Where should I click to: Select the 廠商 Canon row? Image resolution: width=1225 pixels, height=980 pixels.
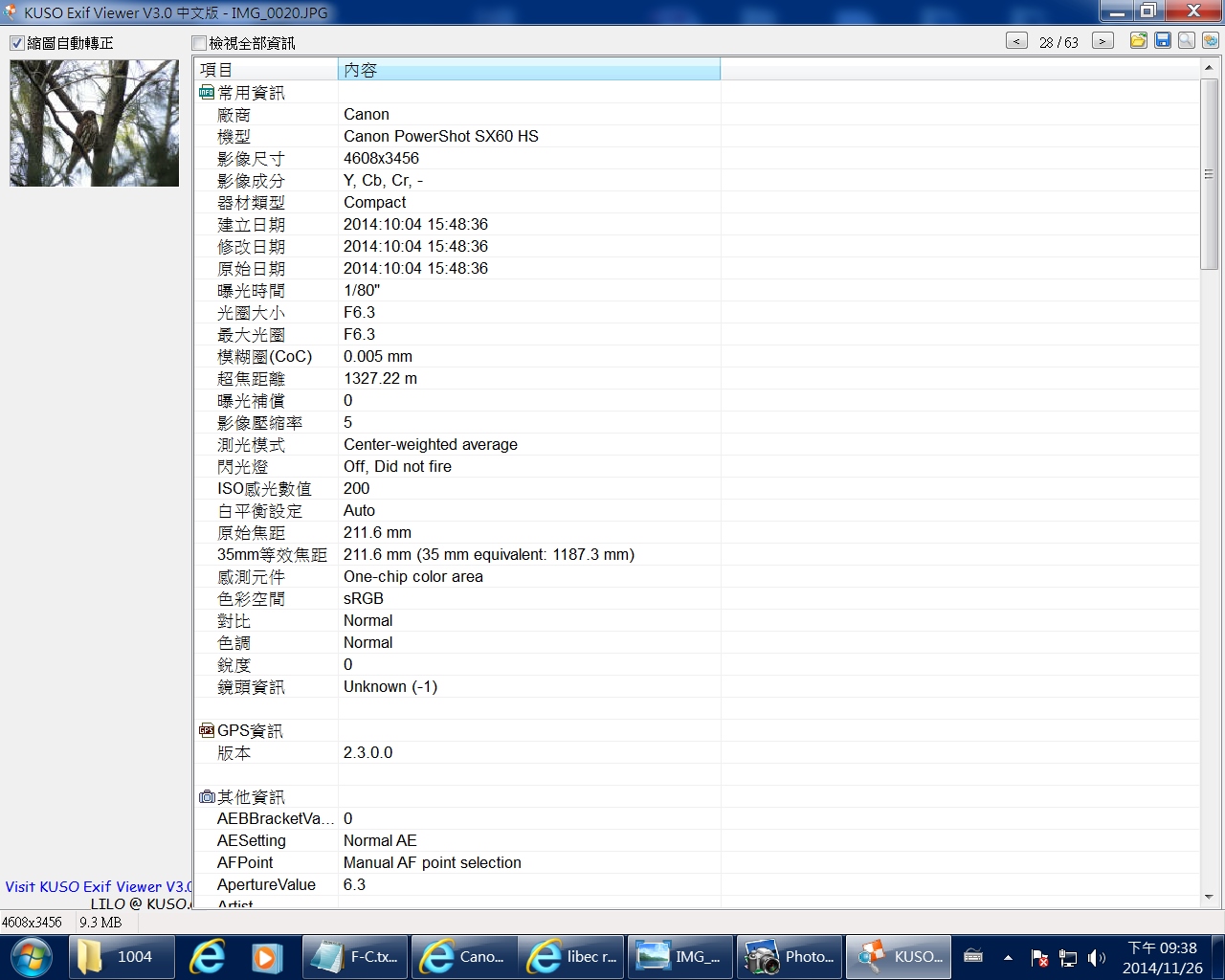coord(697,115)
